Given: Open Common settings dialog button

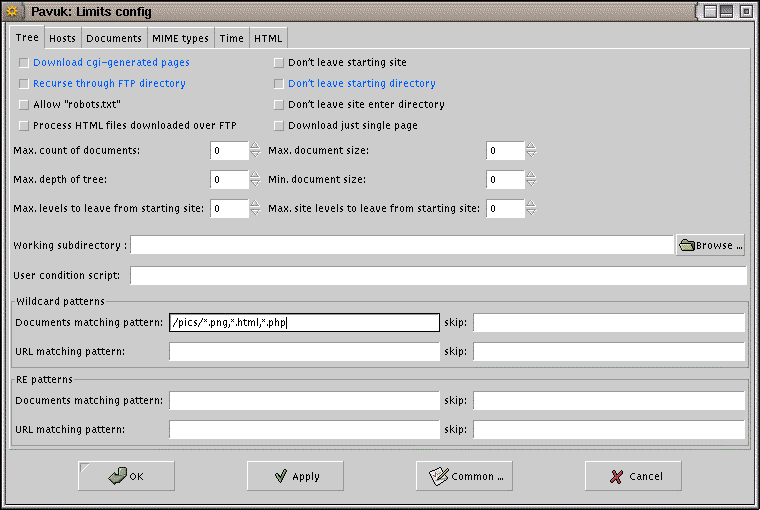Looking at the screenshot, I should (464, 476).
